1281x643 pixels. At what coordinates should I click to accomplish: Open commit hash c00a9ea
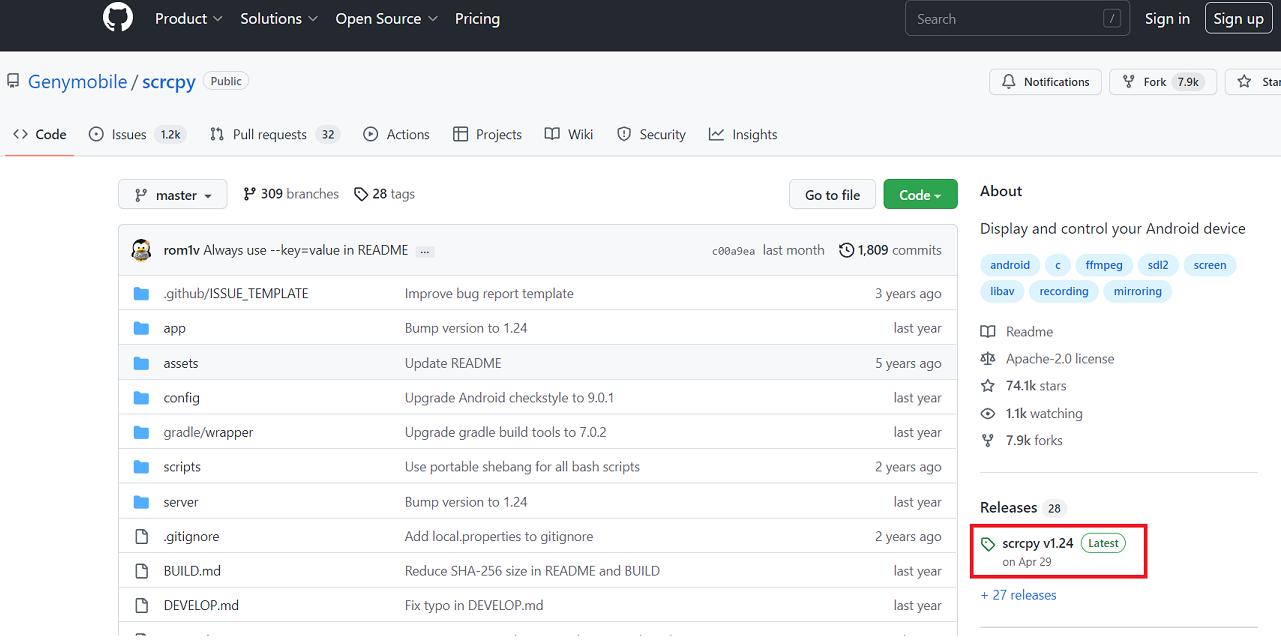(x=733, y=251)
